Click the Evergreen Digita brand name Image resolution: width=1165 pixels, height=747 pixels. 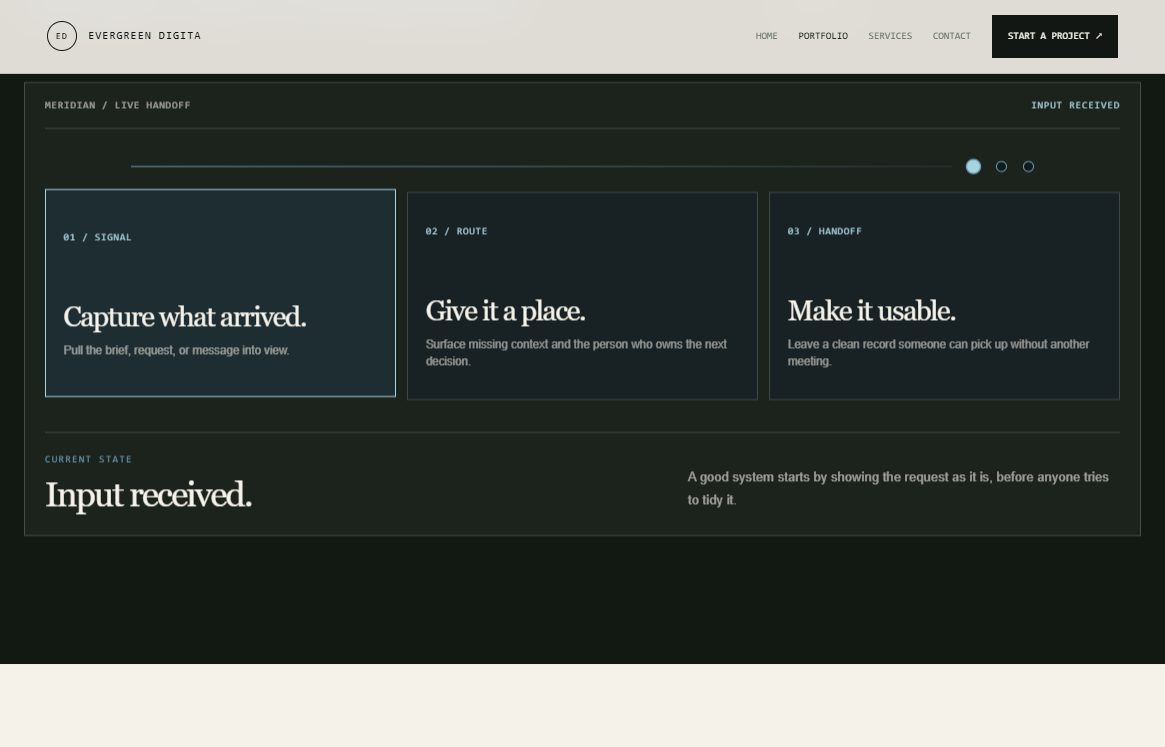pyautogui.click(x=144, y=36)
